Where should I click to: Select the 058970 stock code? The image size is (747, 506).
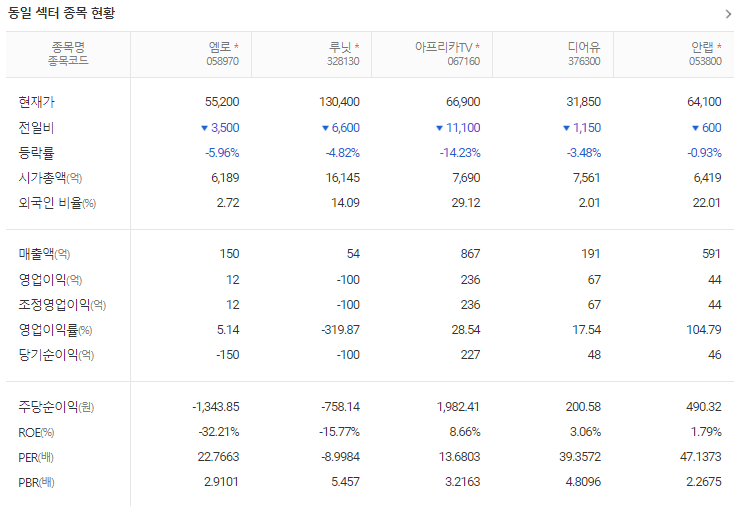(222, 61)
